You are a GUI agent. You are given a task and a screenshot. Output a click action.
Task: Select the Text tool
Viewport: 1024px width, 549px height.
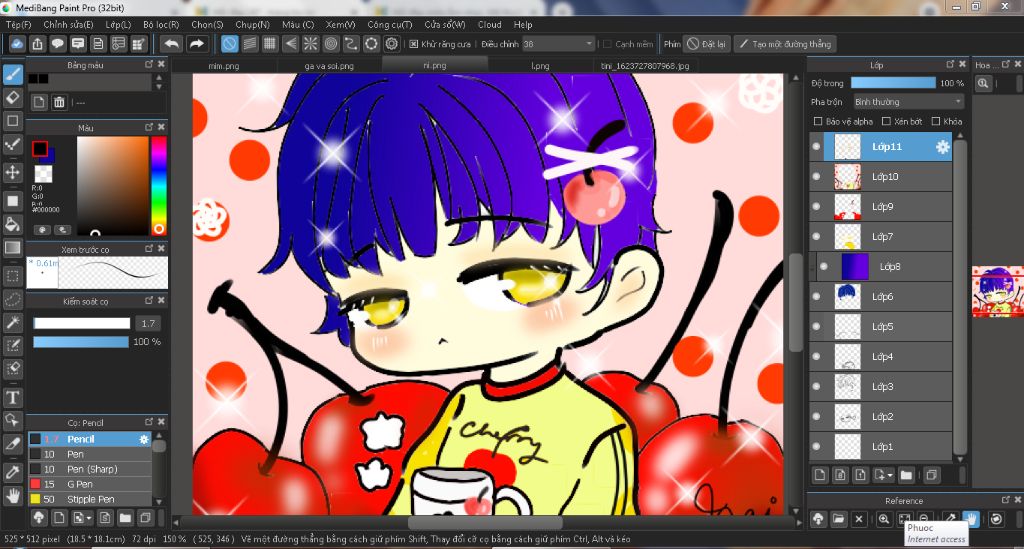[x=12, y=397]
